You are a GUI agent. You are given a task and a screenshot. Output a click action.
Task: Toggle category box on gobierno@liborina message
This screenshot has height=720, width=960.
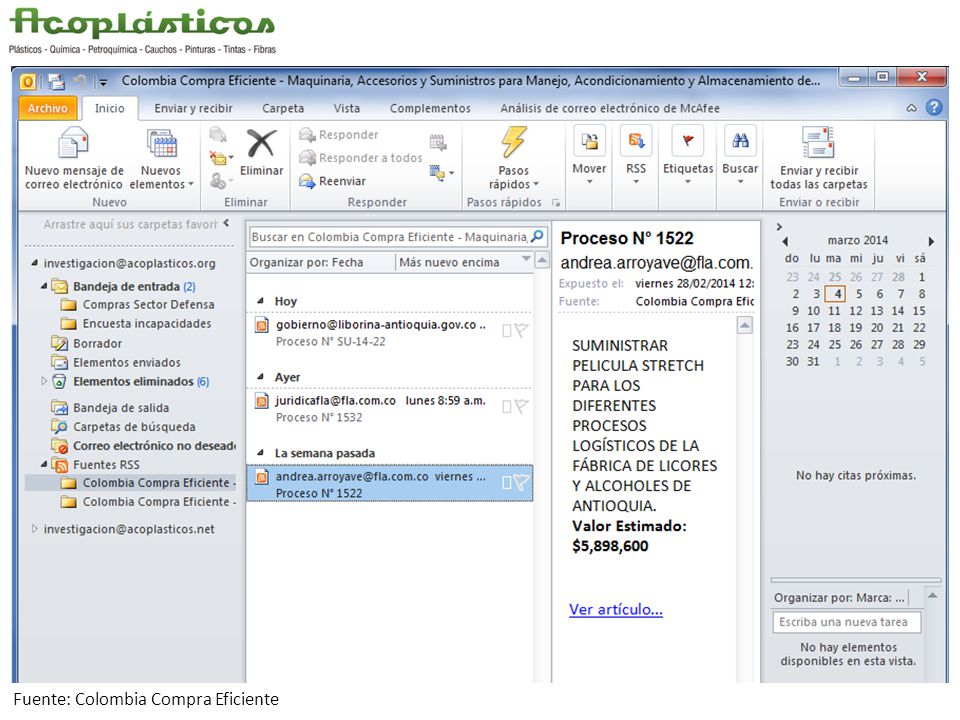(x=506, y=331)
